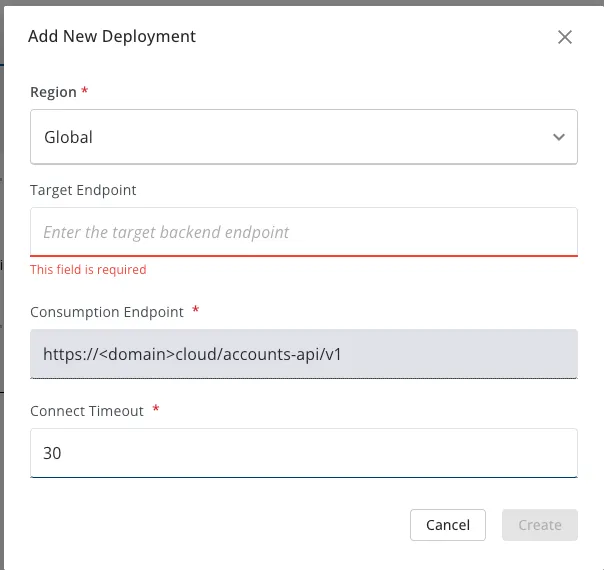Focus the Target Endpoint input field
This screenshot has width=604, height=570.
(x=304, y=231)
